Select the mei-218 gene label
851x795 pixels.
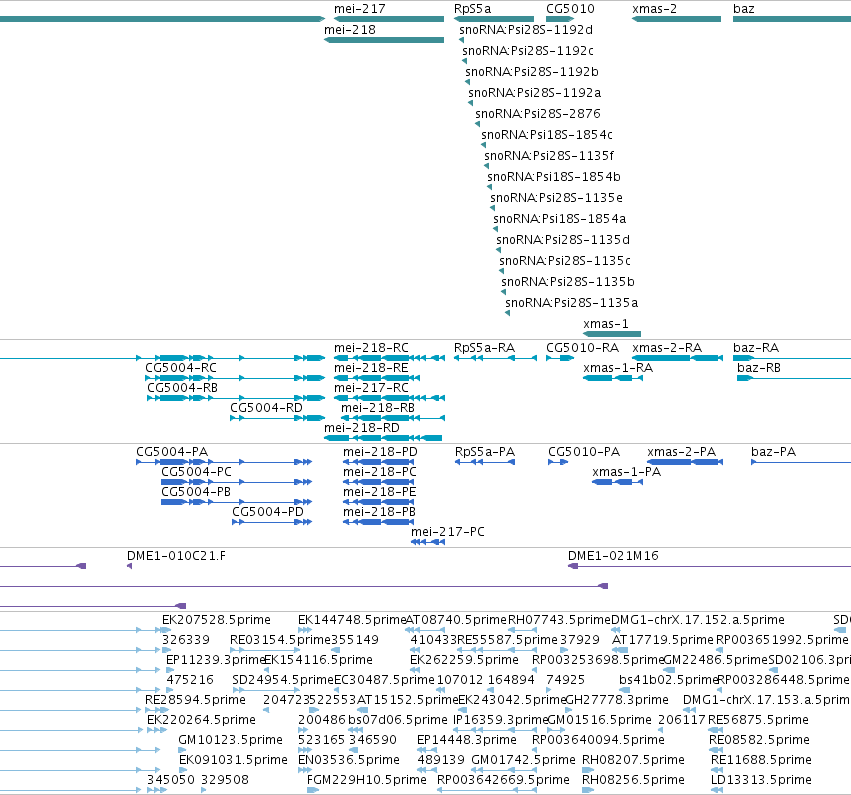(350, 30)
